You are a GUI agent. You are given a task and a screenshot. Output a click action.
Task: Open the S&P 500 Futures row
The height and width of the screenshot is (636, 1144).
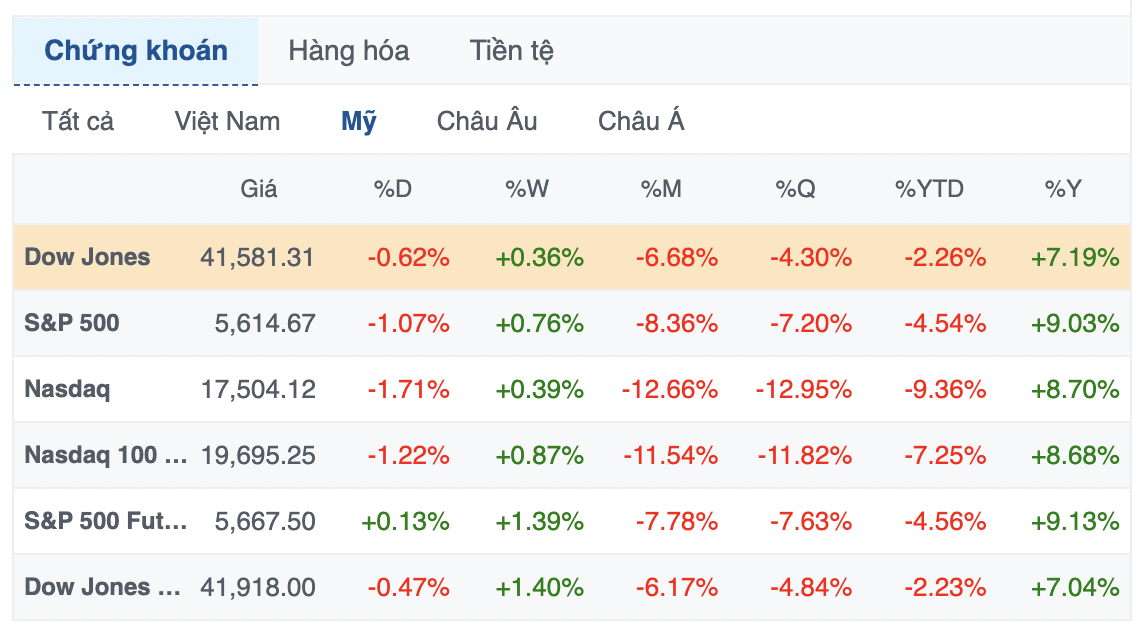coord(572,521)
